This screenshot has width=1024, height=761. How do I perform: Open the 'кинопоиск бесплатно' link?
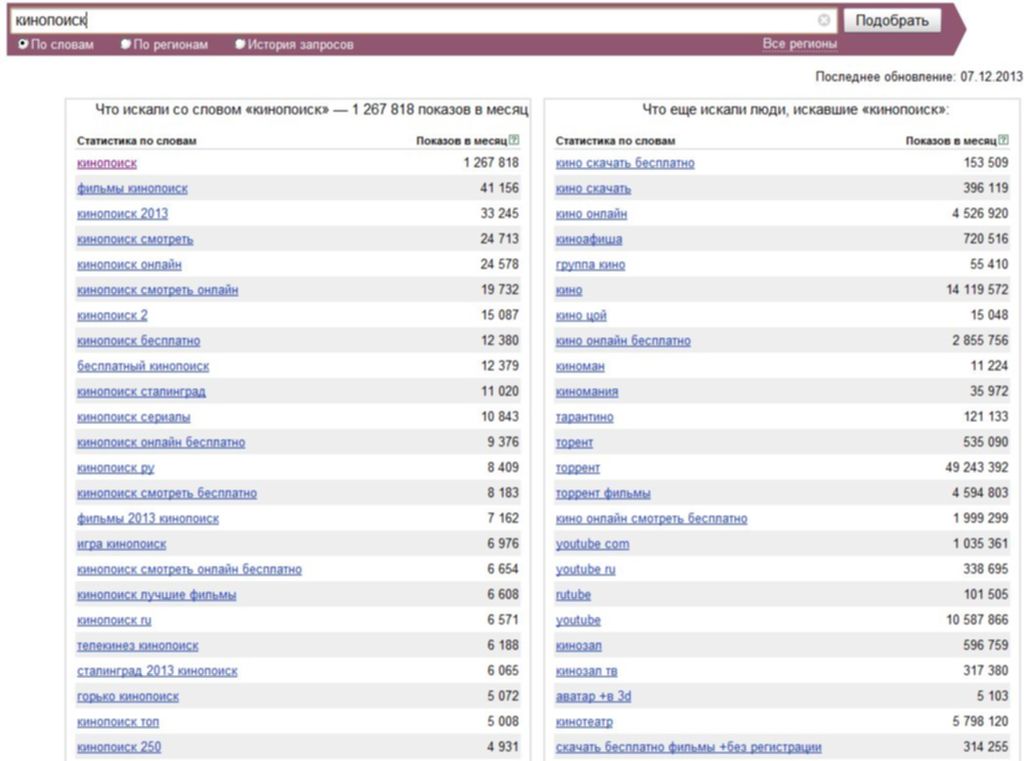coord(138,341)
